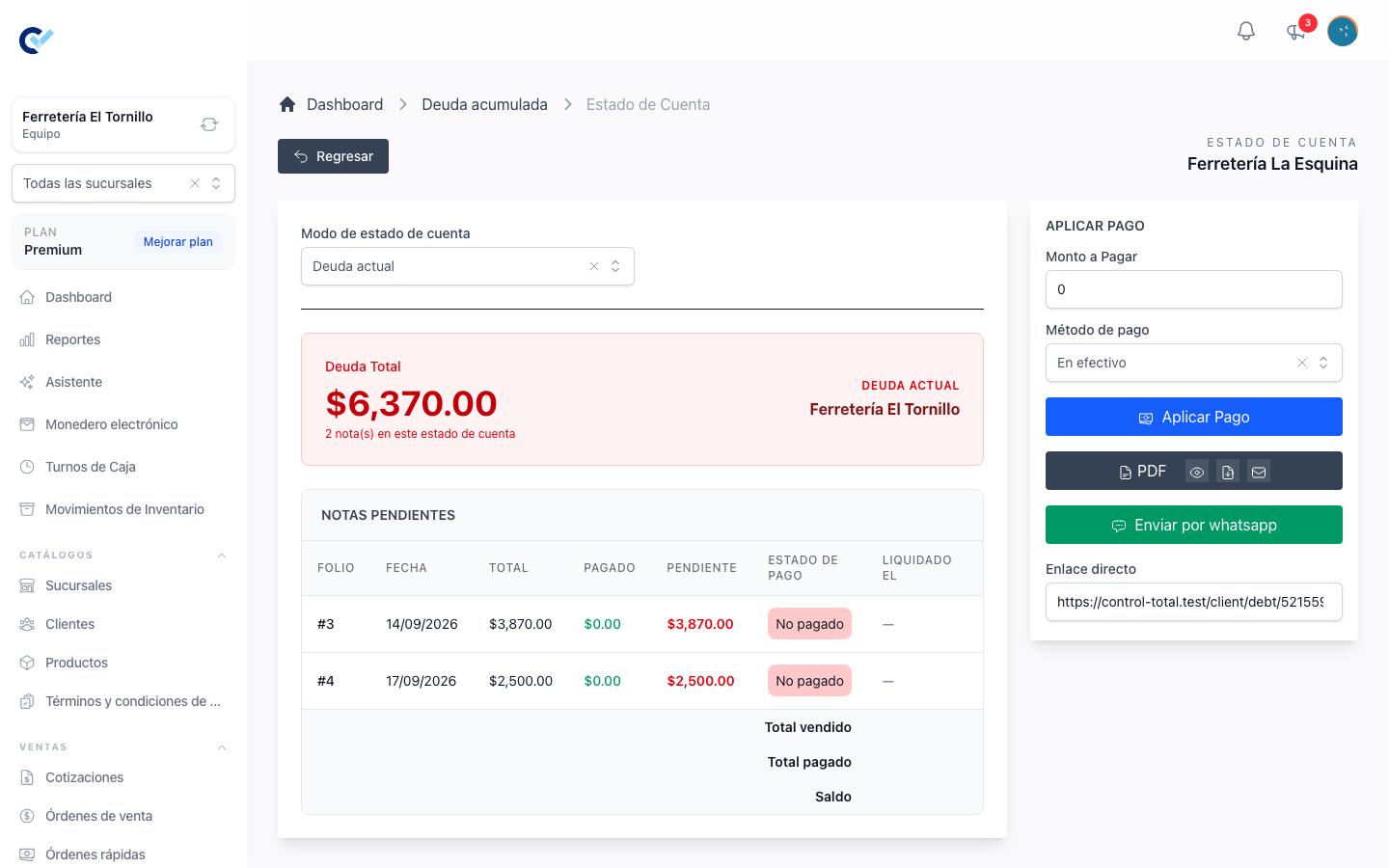Go to Clientes catalog
This screenshot has height=868, width=1389.
[123, 624]
